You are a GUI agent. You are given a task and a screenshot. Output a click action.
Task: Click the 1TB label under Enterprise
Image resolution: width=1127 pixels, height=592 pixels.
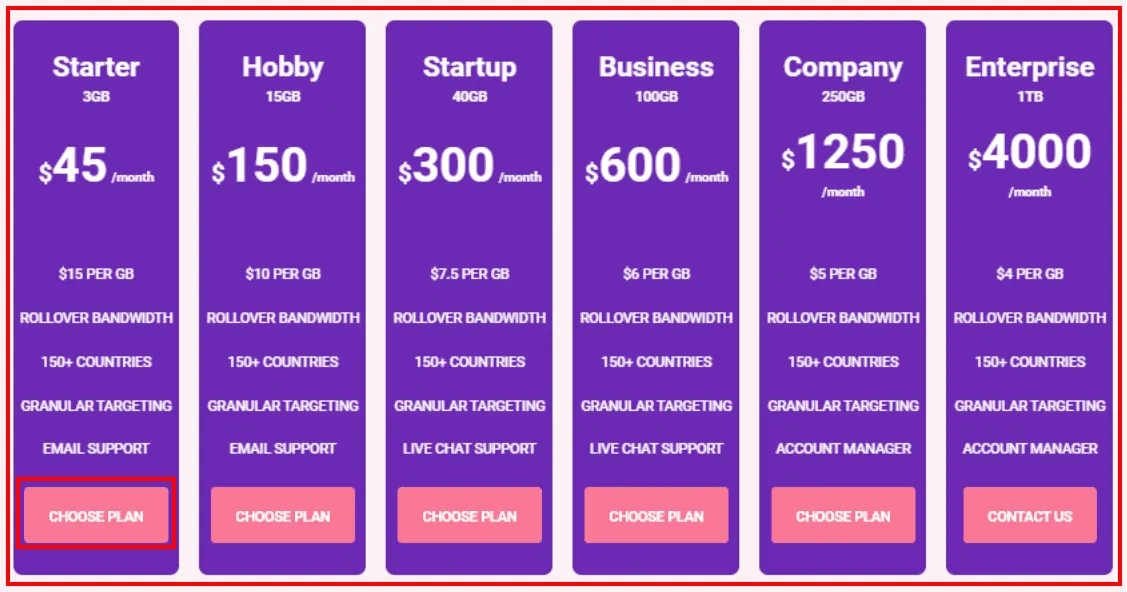(1029, 97)
